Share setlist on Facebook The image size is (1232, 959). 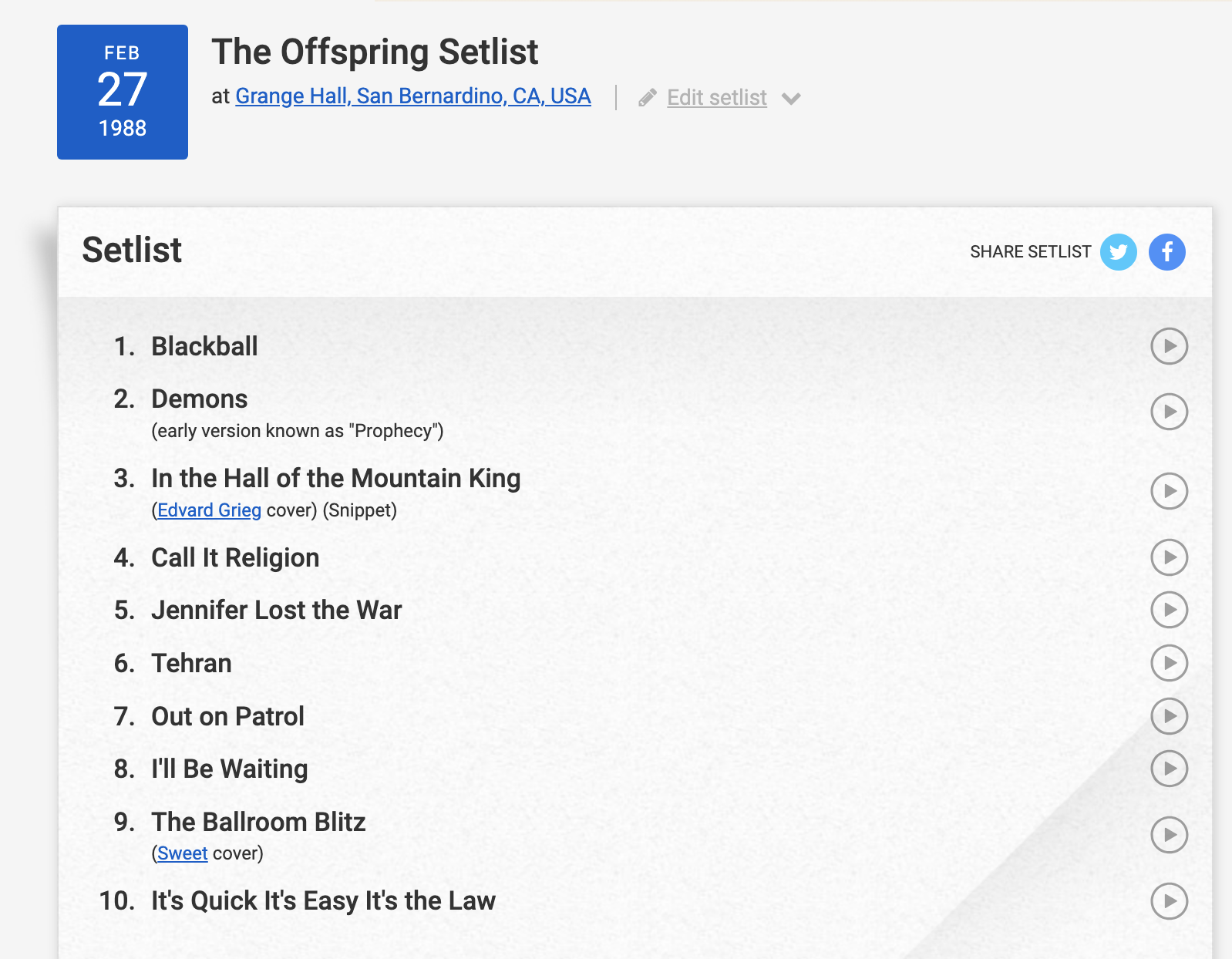1166,252
